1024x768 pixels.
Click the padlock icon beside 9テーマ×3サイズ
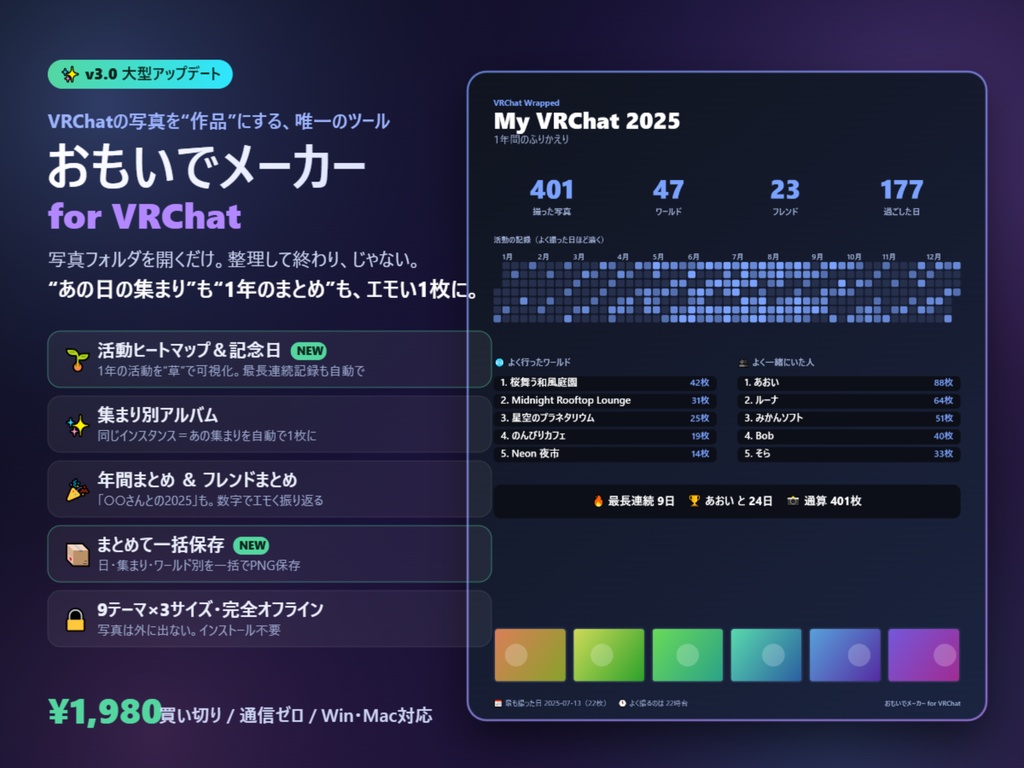pos(76,619)
